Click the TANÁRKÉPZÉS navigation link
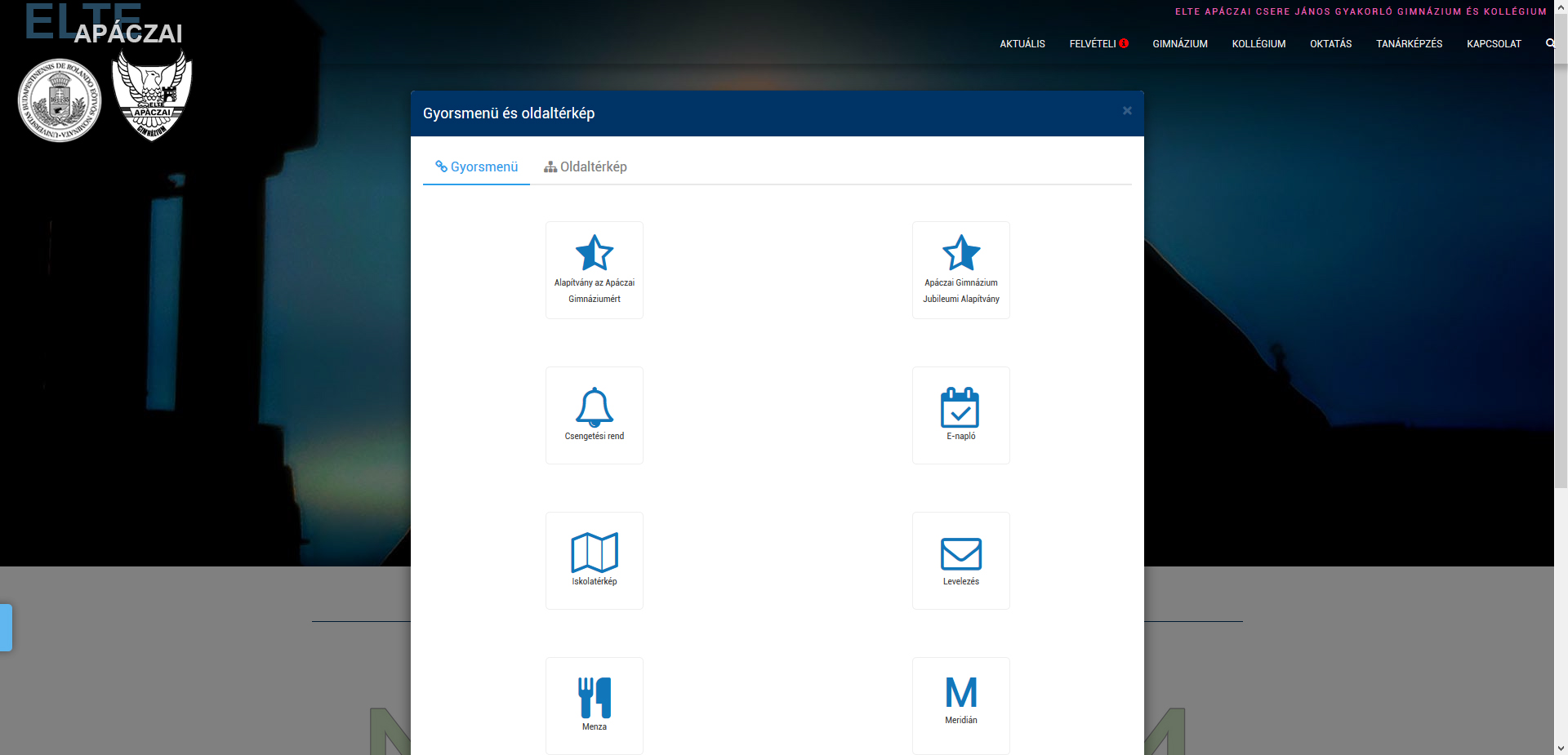The width and height of the screenshot is (1568, 755). click(1409, 44)
